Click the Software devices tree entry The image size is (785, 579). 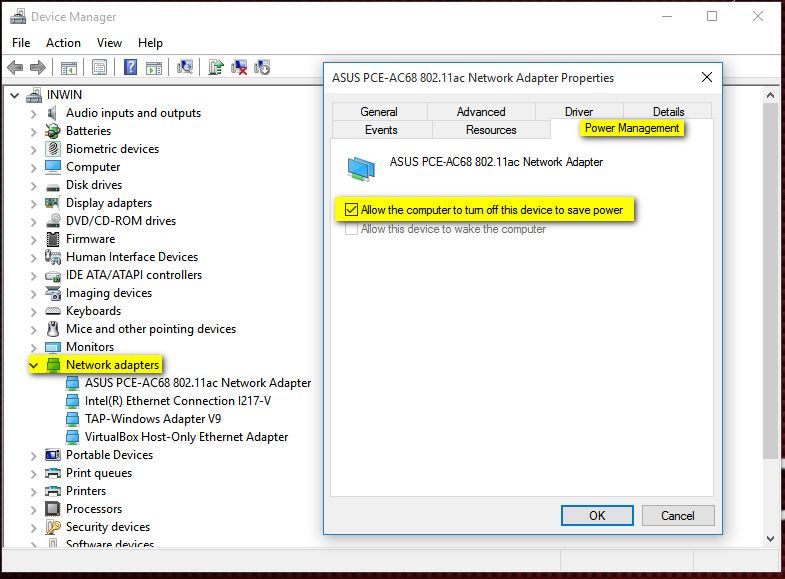[x=110, y=543]
